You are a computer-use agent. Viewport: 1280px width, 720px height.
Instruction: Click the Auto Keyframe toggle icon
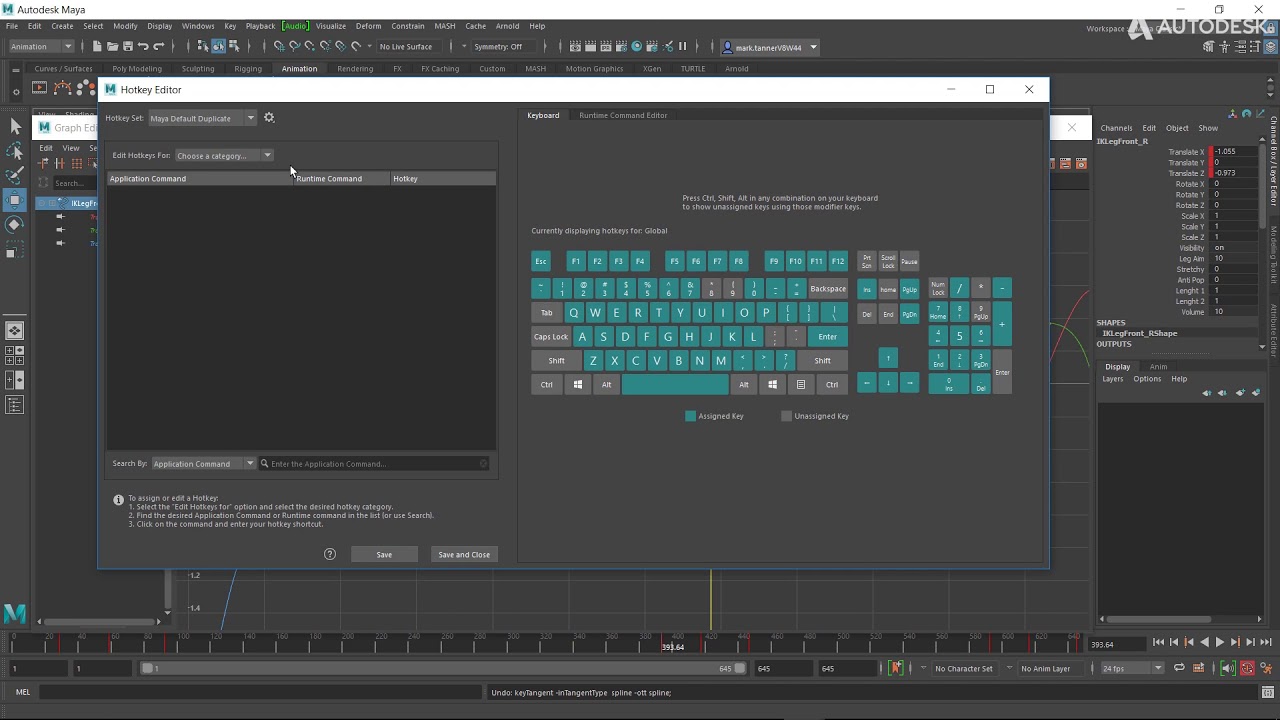tap(1247, 668)
